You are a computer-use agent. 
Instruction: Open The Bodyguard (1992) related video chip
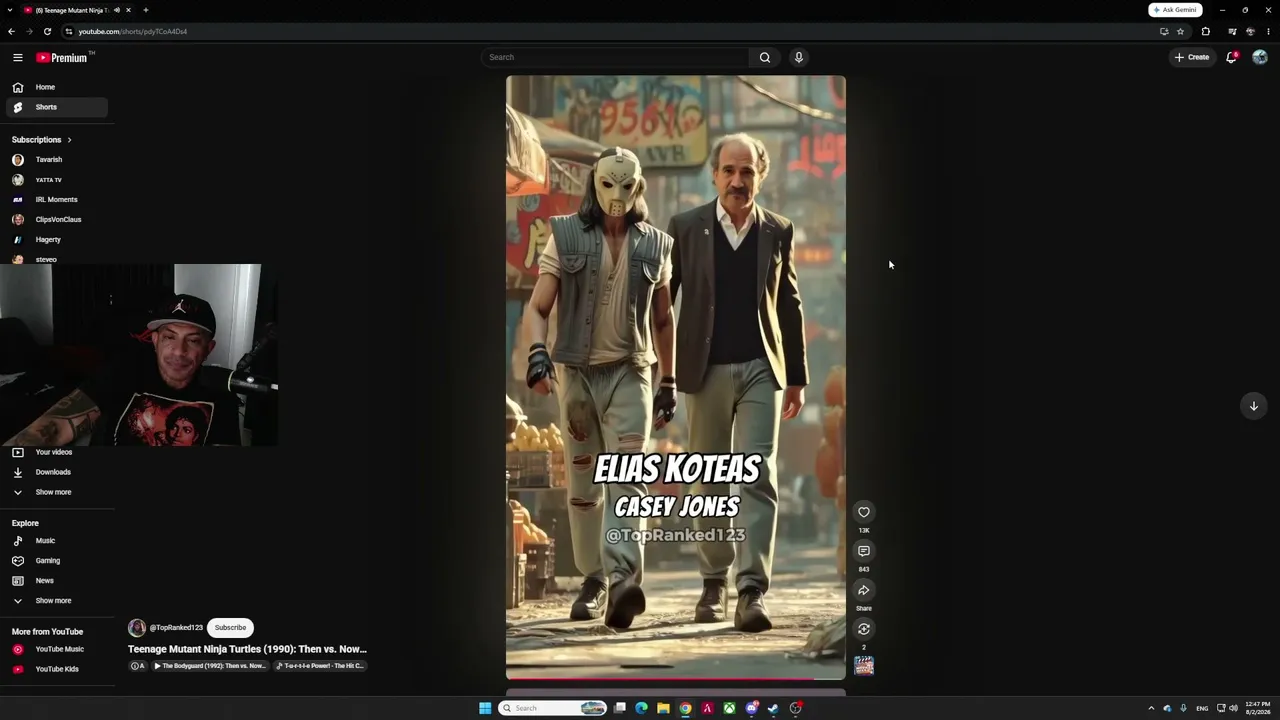click(209, 666)
